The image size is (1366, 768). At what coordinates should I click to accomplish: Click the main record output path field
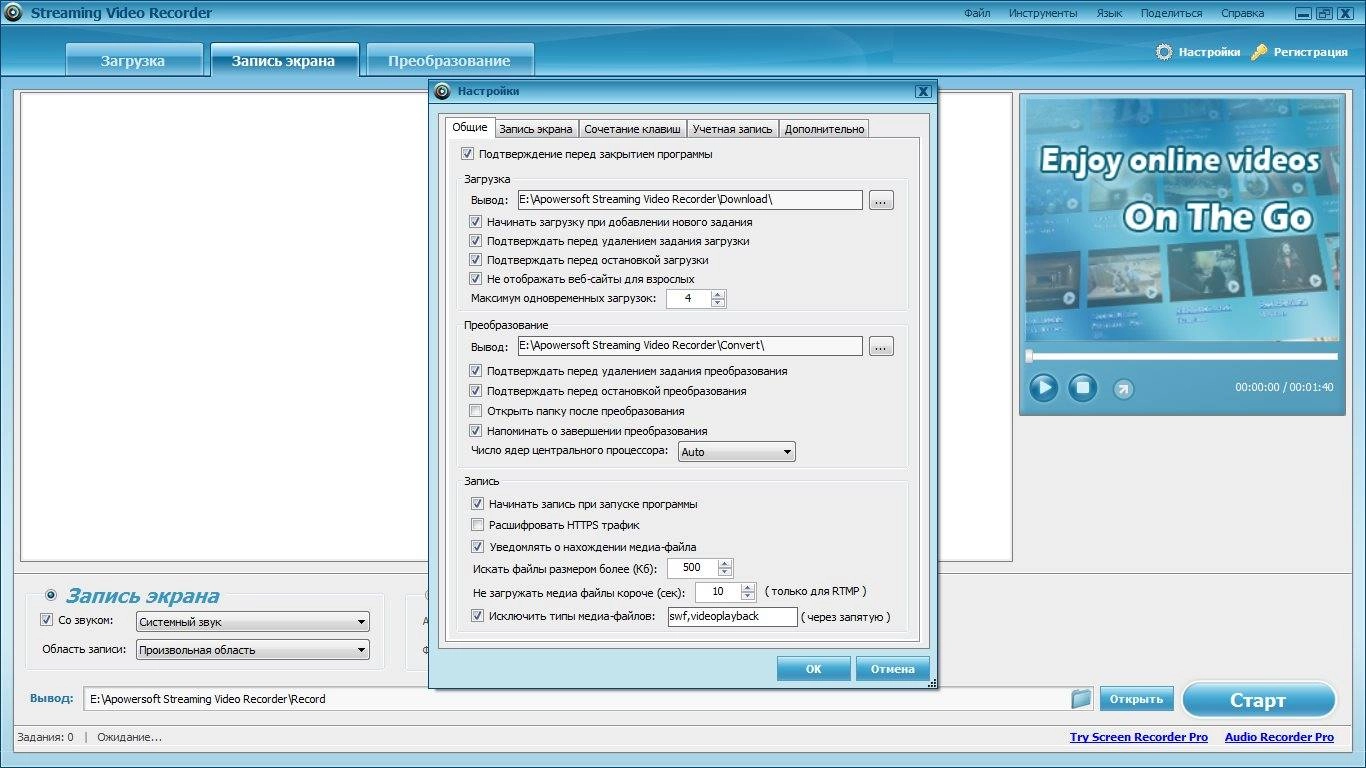575,699
